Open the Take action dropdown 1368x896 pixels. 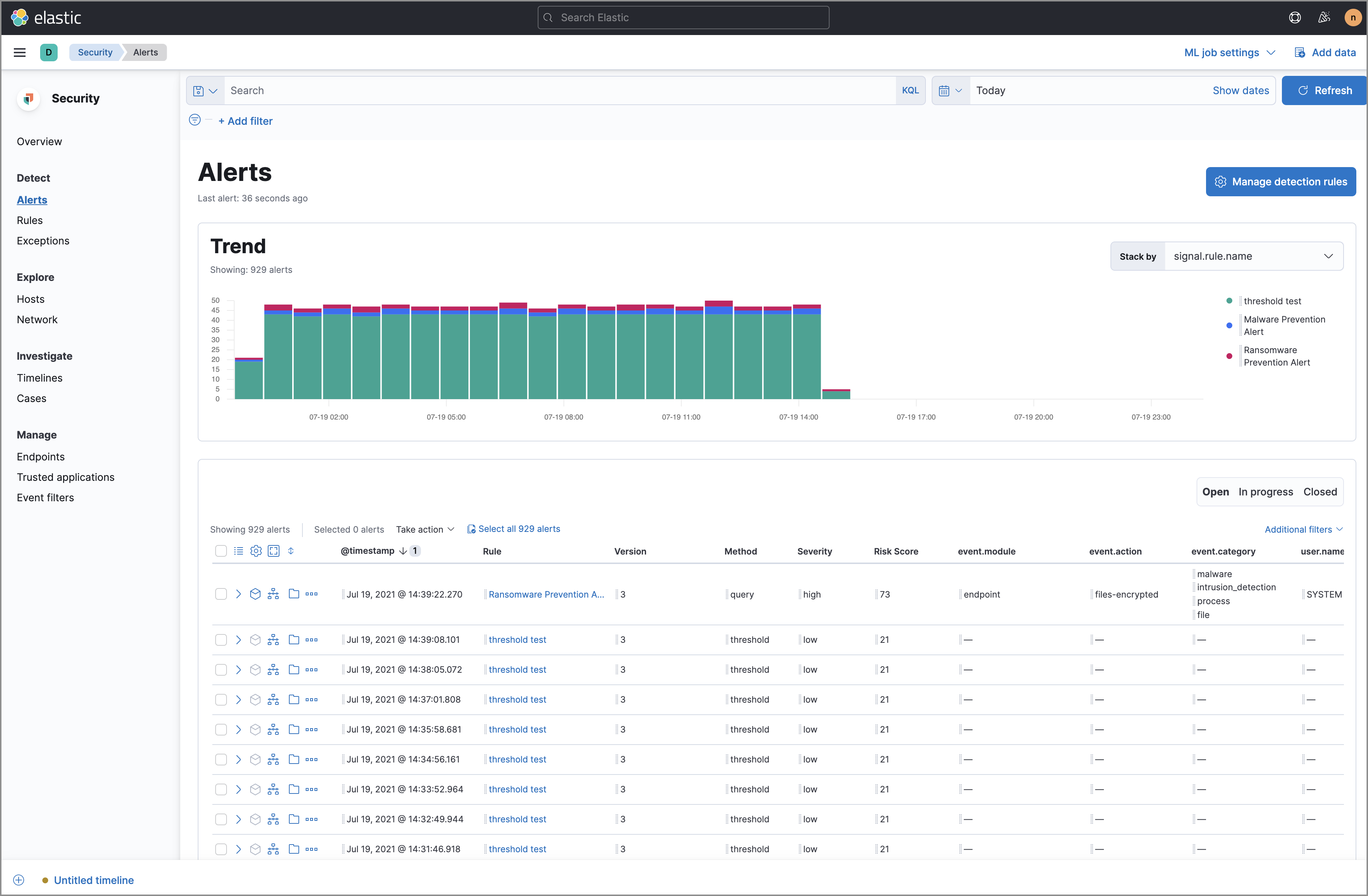point(425,529)
